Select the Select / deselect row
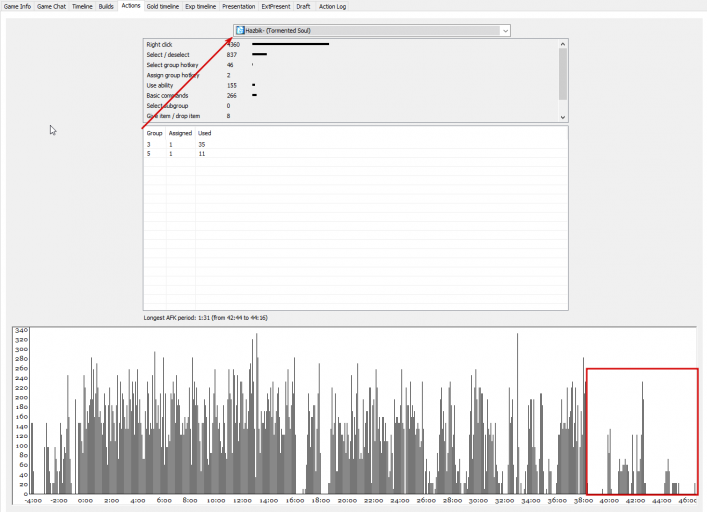Screen dimensions: 707x512 351,55
